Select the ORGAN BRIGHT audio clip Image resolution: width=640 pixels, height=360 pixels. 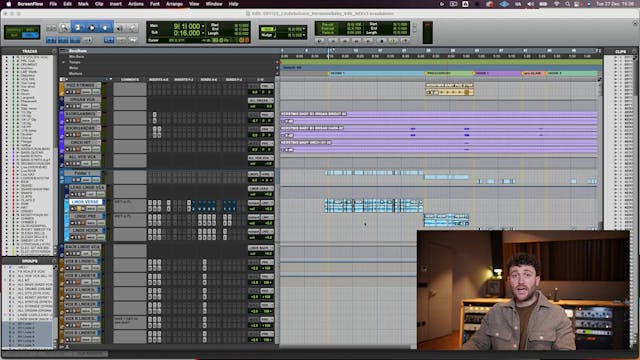coord(439,118)
